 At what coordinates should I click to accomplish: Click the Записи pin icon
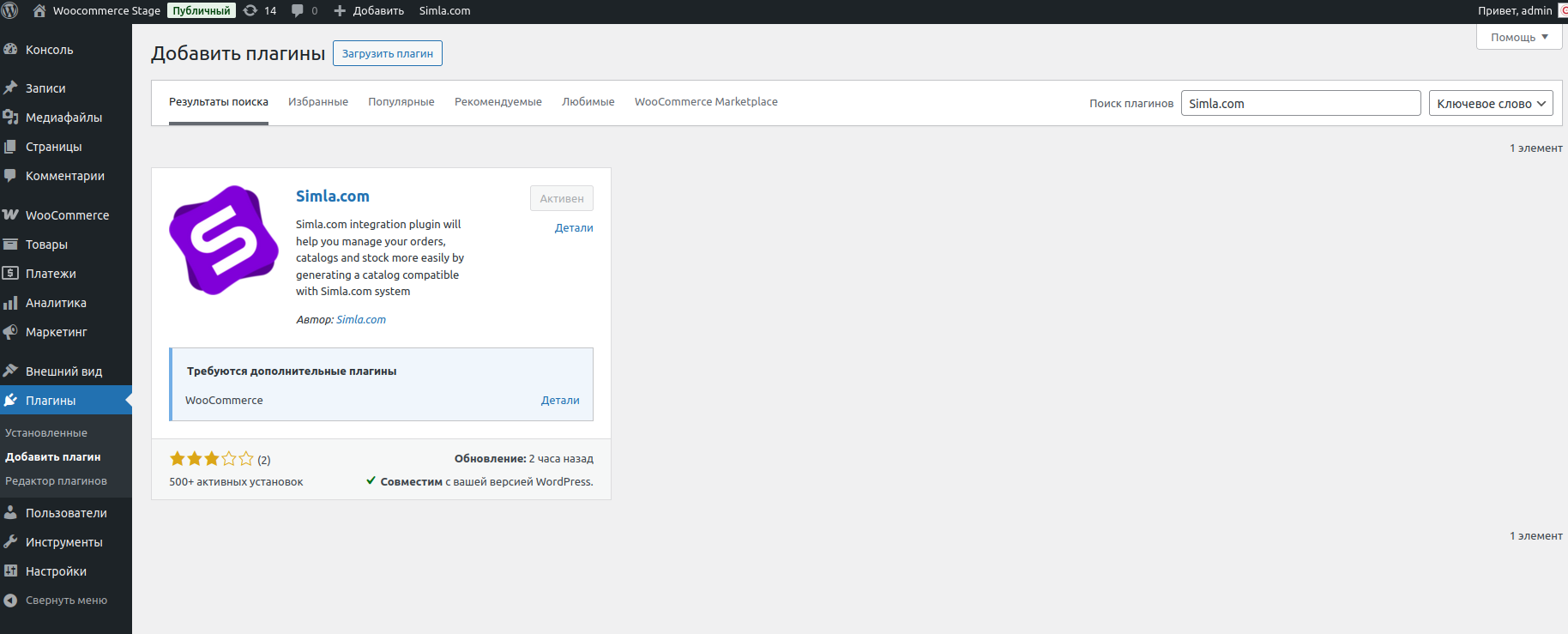pyautogui.click(x=10, y=88)
